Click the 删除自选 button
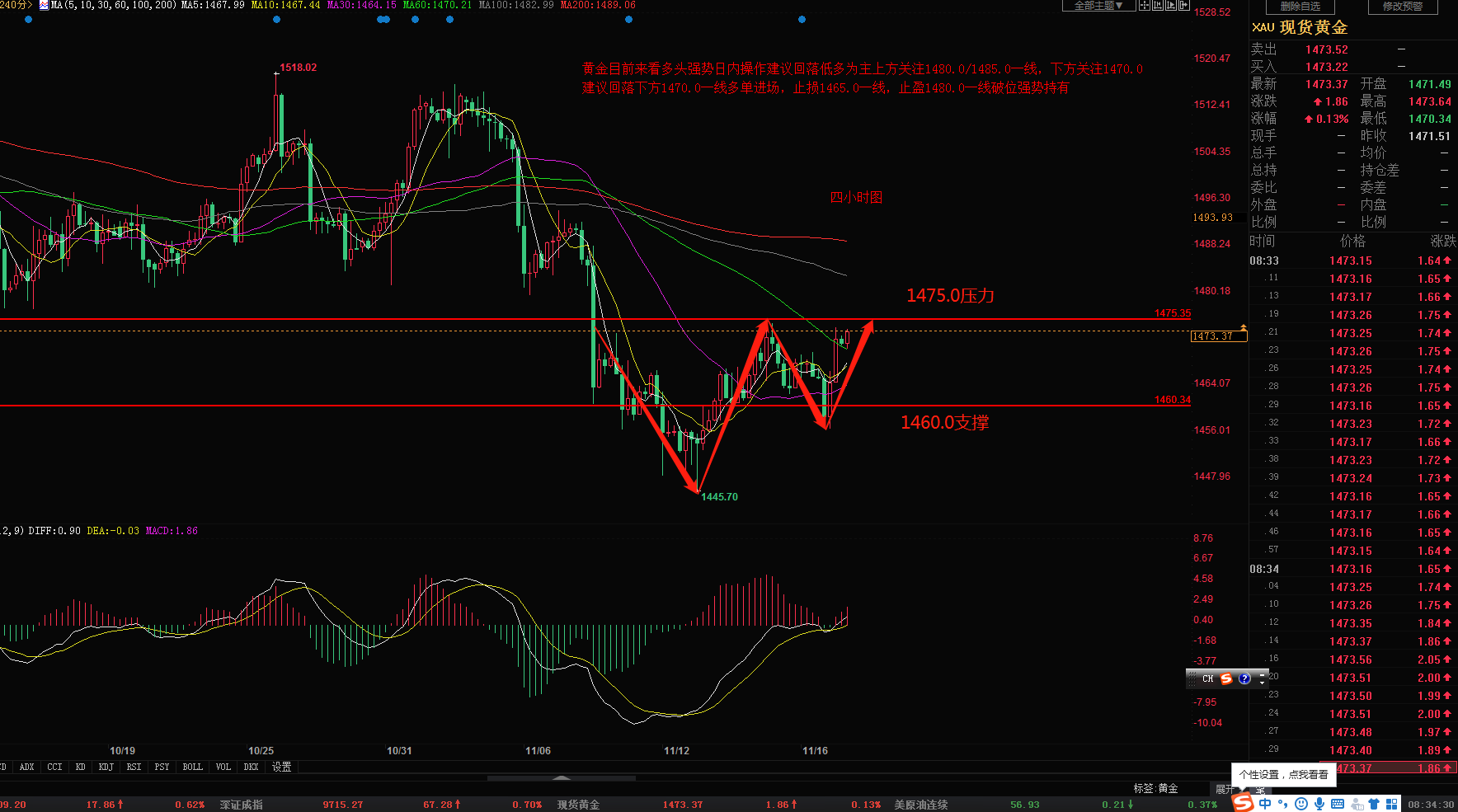 click(1300, 6)
